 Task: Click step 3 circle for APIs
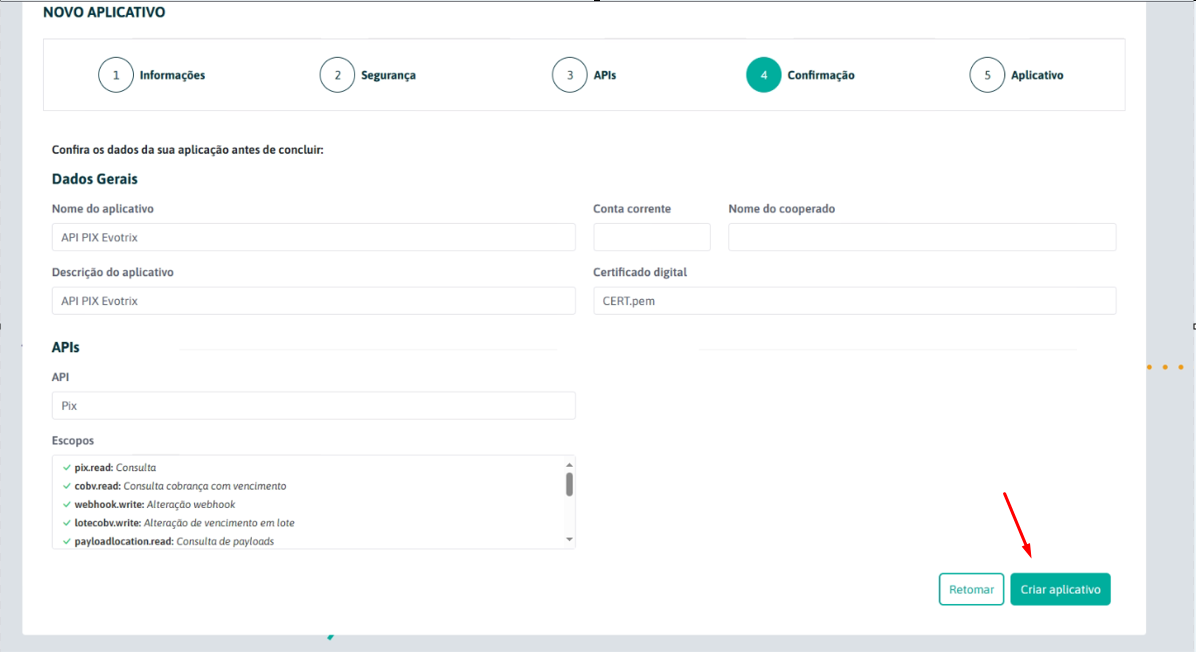(569, 75)
